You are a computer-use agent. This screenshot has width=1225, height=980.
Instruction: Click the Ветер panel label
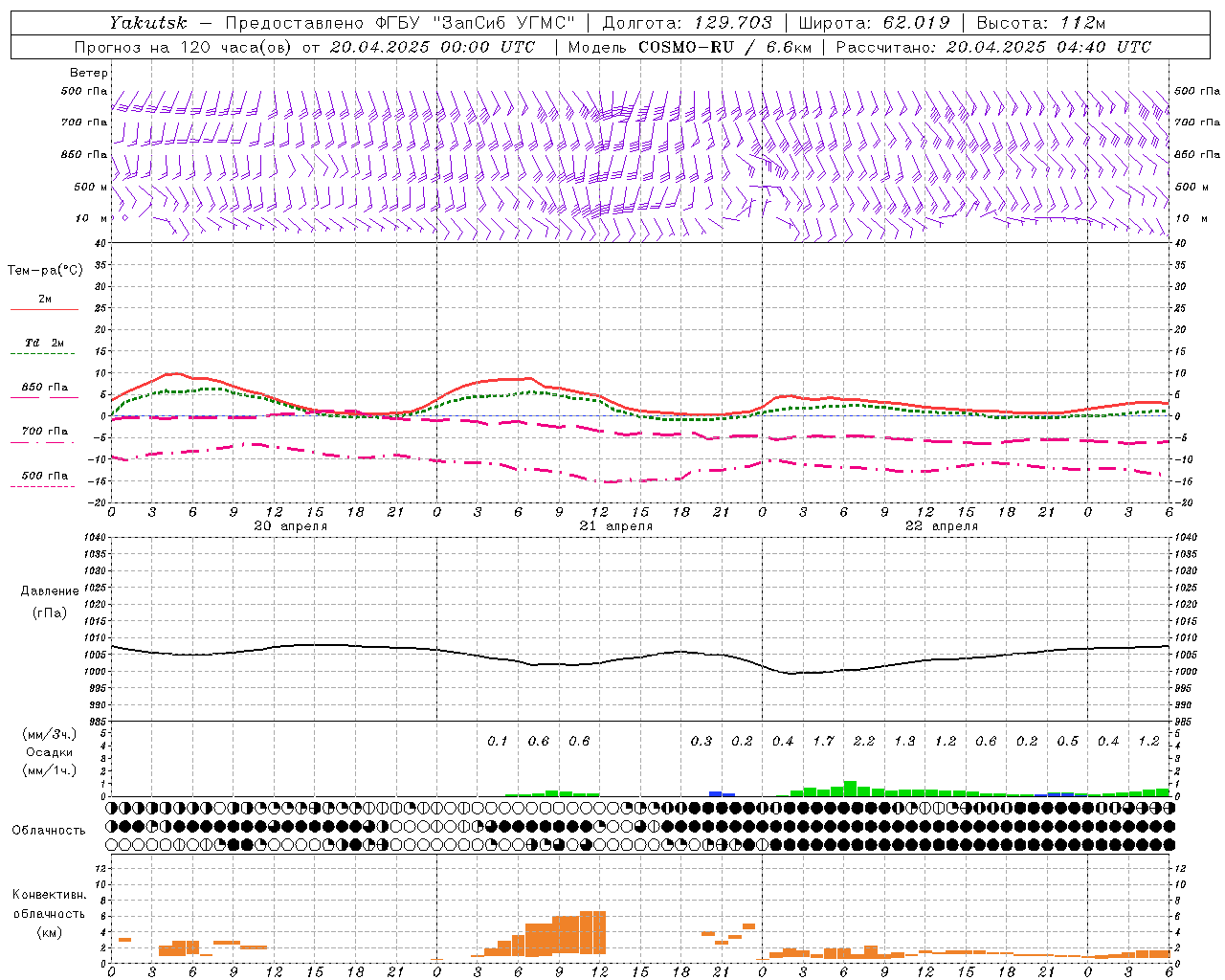[x=89, y=73]
